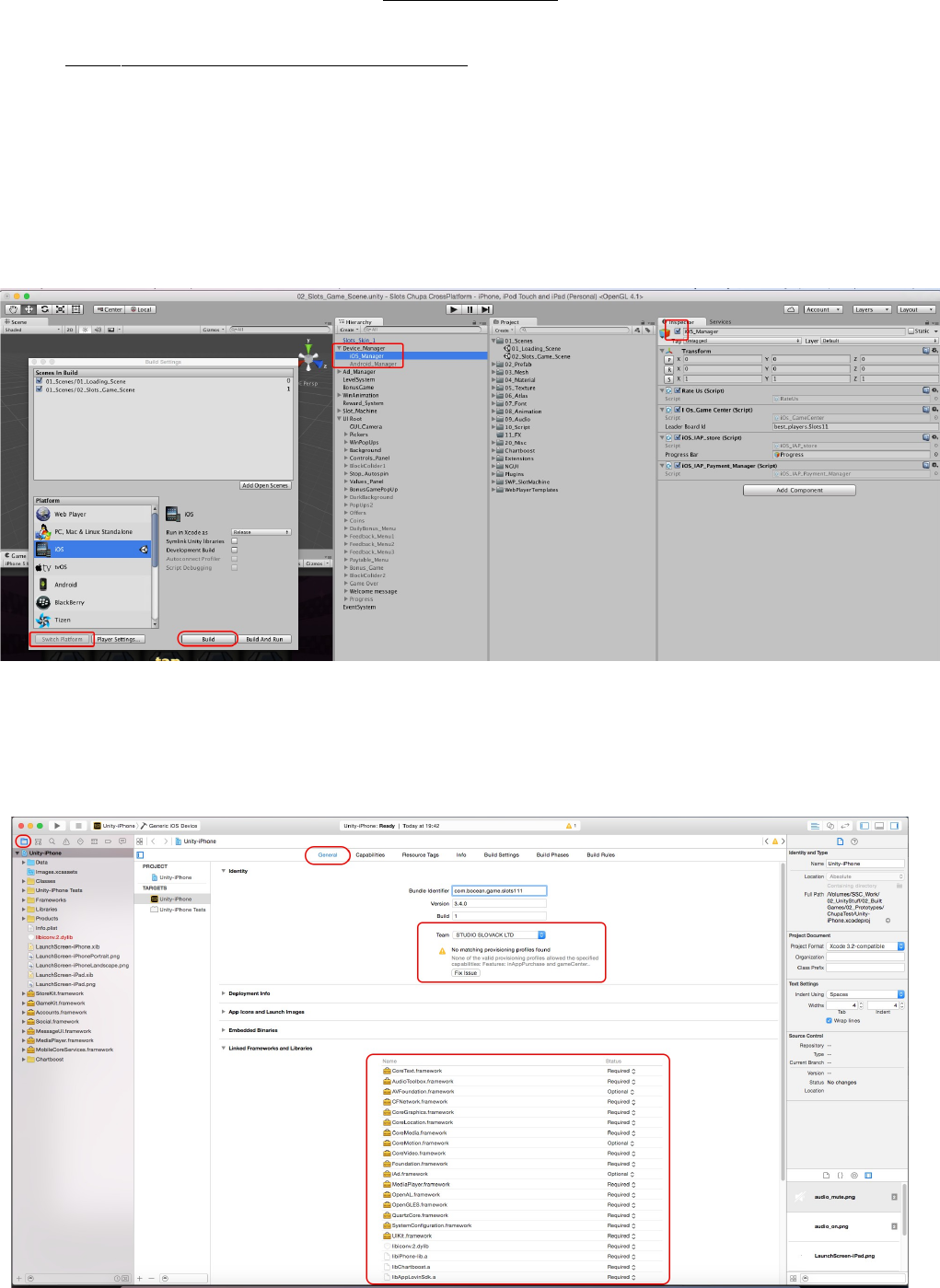This screenshot has height=1288, width=940.
Task: Click the Unity Pause button
Action: pyautogui.click(x=470, y=309)
